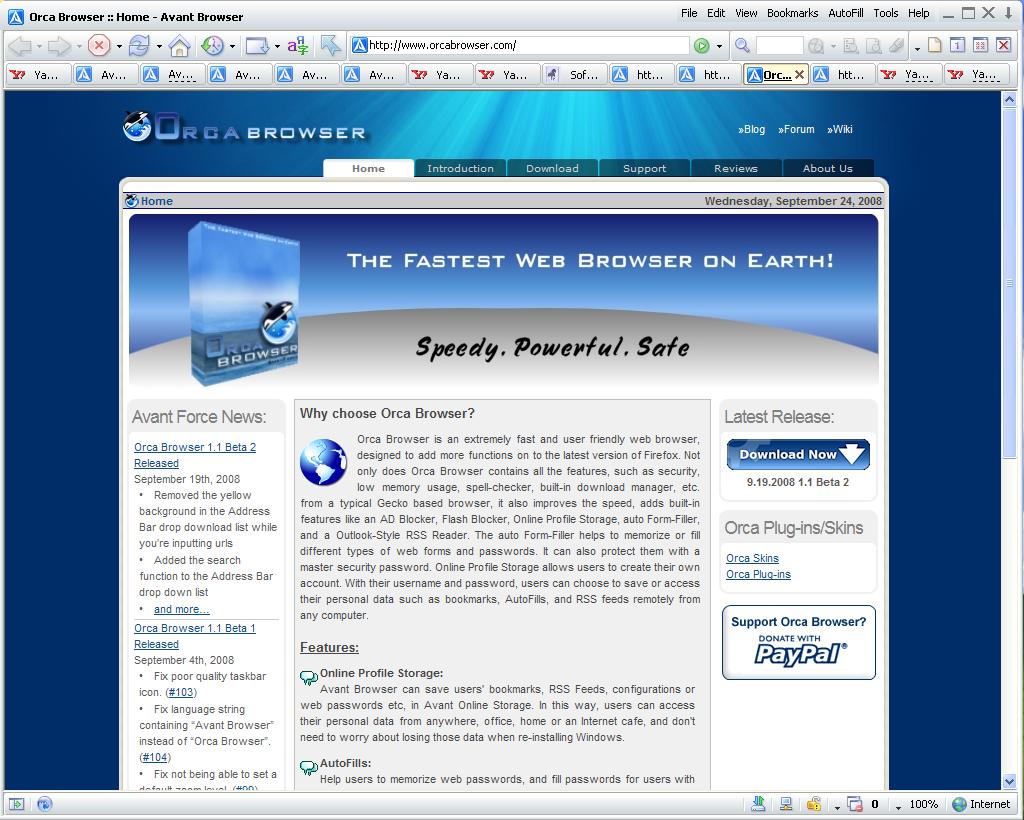Click the Donate with PayPal button
The width and height of the screenshot is (1024, 820).
pos(799,642)
